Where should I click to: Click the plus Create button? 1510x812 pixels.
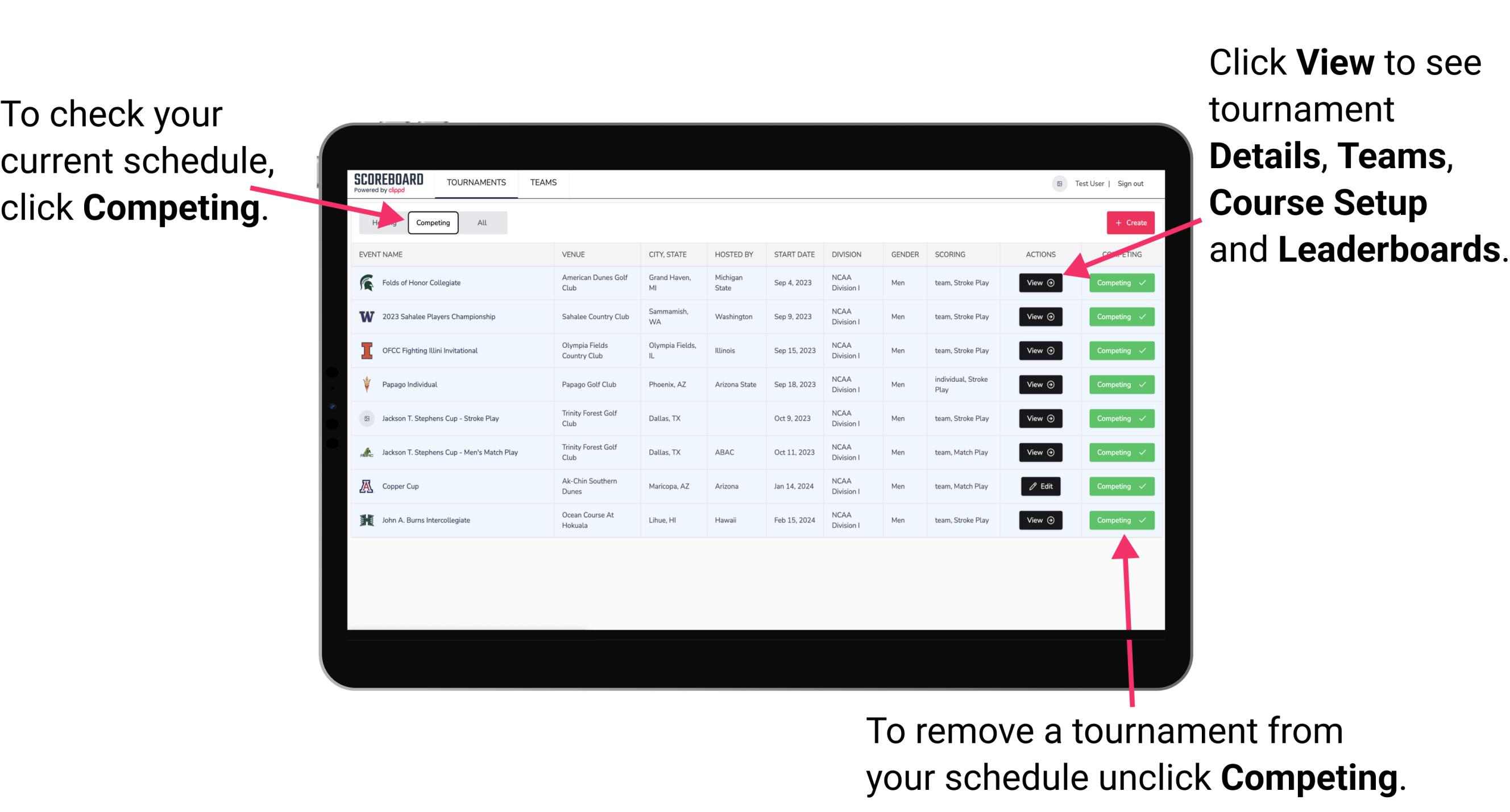coord(1131,221)
